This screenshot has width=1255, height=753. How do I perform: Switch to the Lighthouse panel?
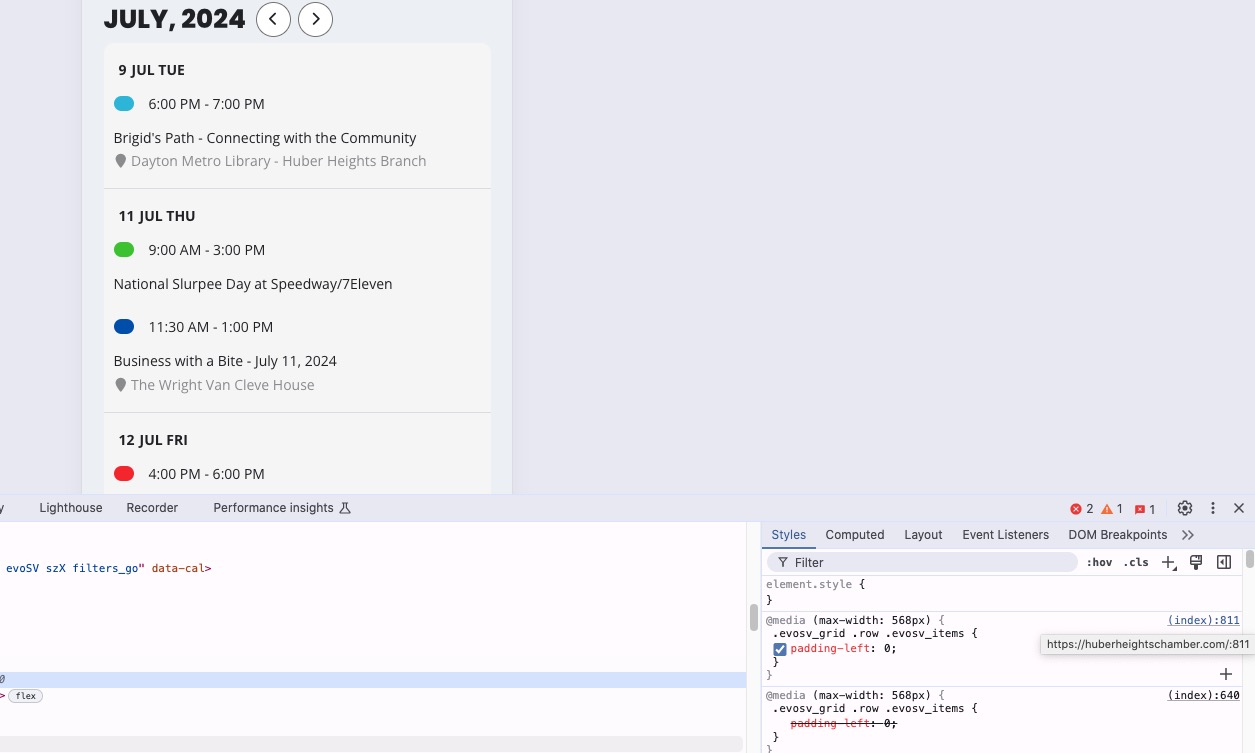tap(71, 508)
